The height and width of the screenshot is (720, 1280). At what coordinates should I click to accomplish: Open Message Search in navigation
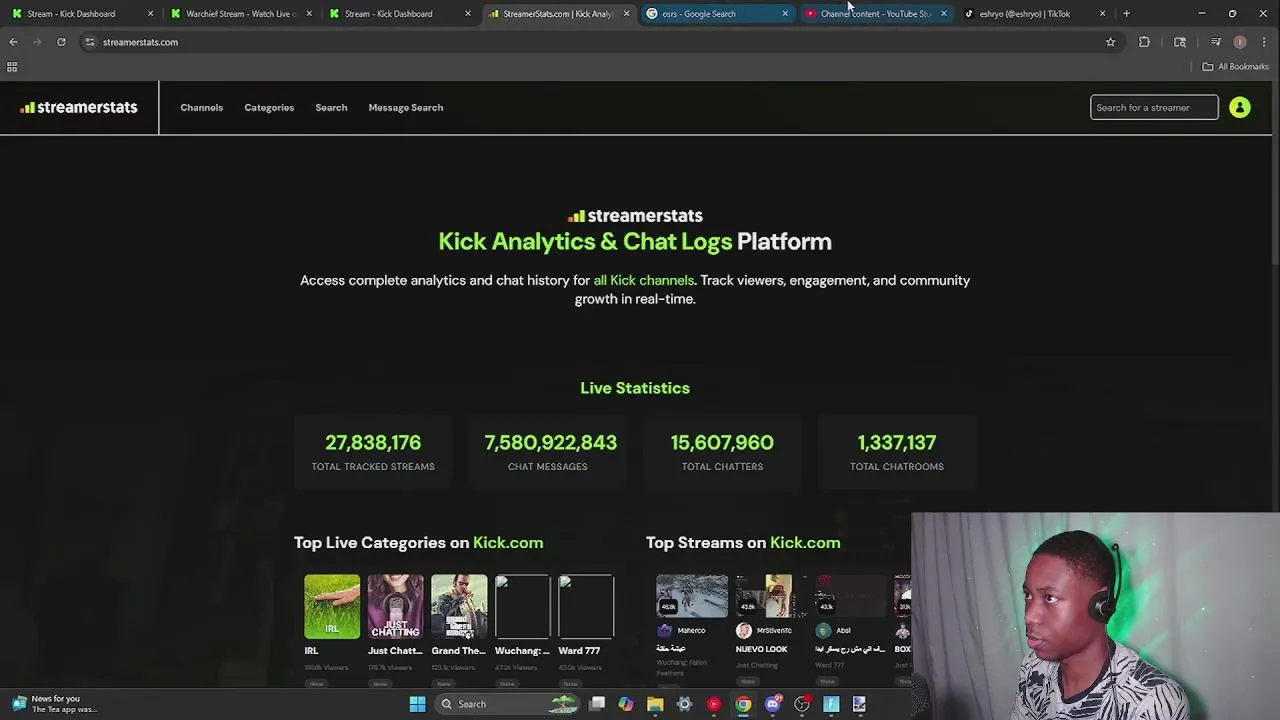406,108
